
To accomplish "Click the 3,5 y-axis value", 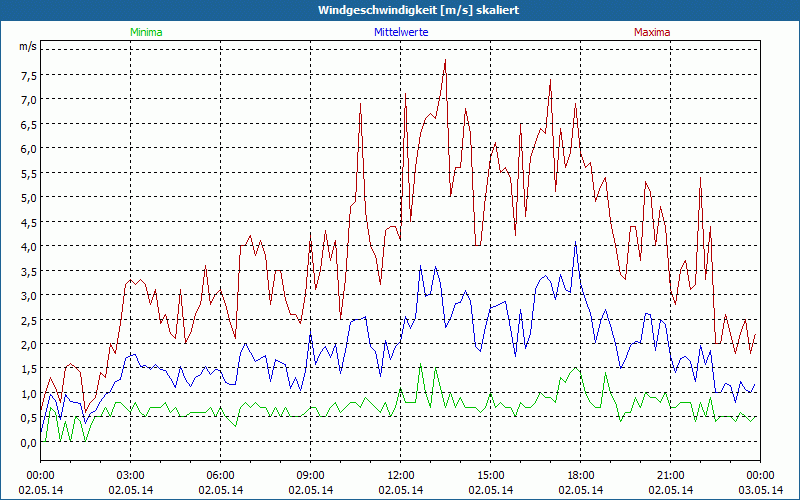I will coord(29,271).
